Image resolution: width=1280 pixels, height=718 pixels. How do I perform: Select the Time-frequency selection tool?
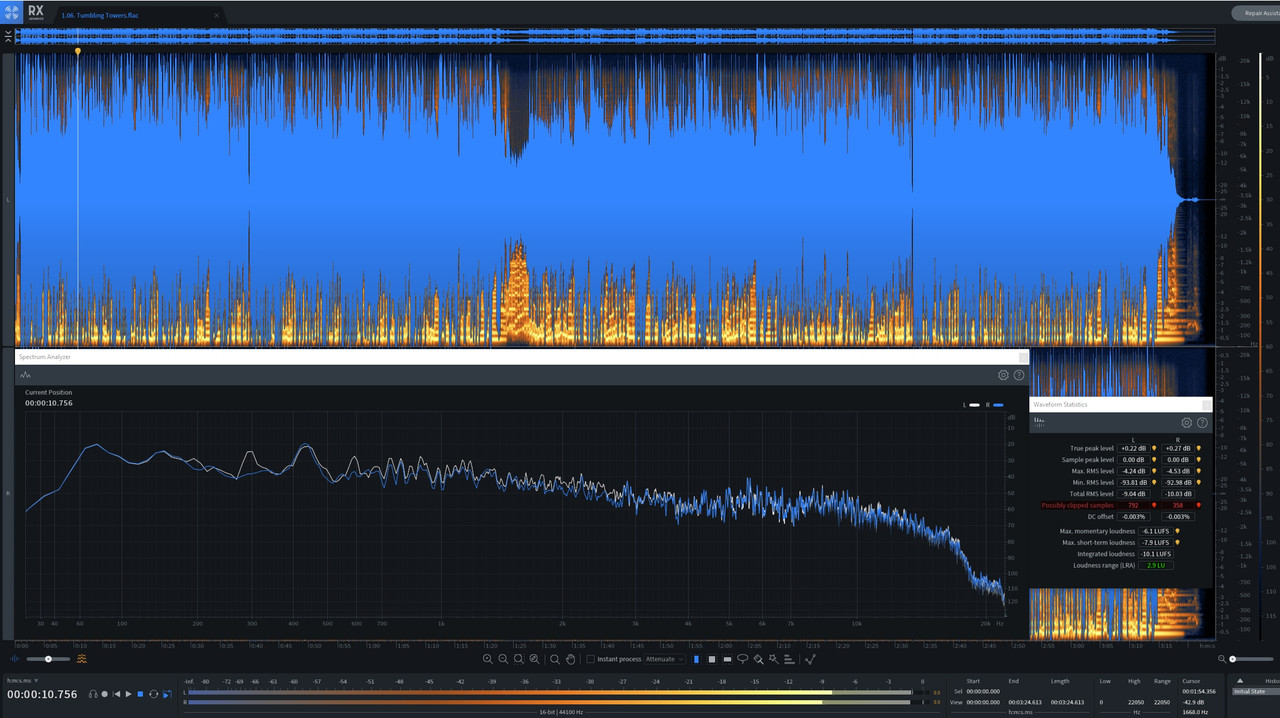(x=712, y=659)
